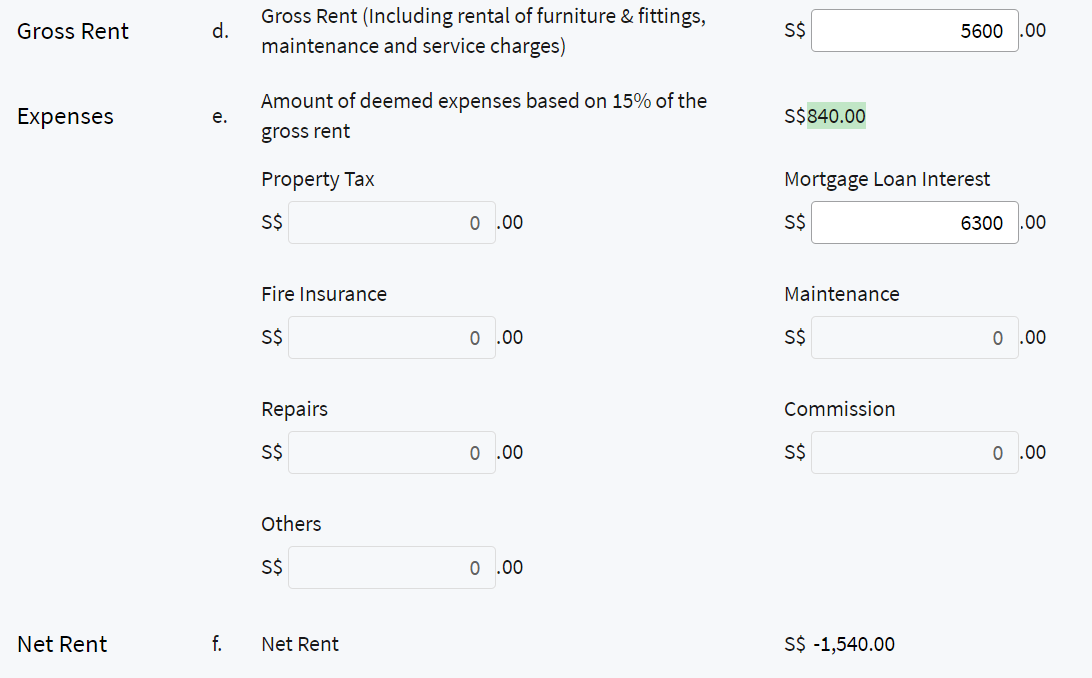Click into the Maintenance amount input
This screenshot has width=1092, height=678.
tap(914, 338)
